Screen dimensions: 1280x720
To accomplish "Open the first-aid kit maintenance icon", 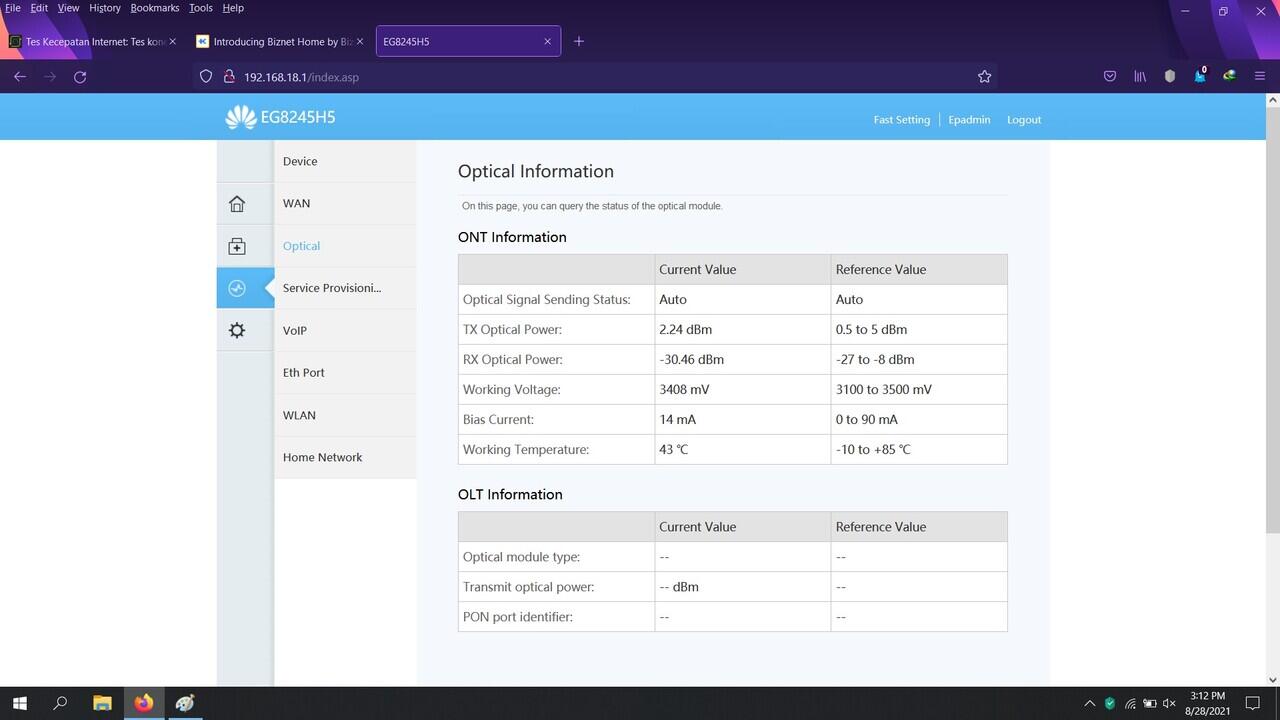I will pyautogui.click(x=237, y=246).
